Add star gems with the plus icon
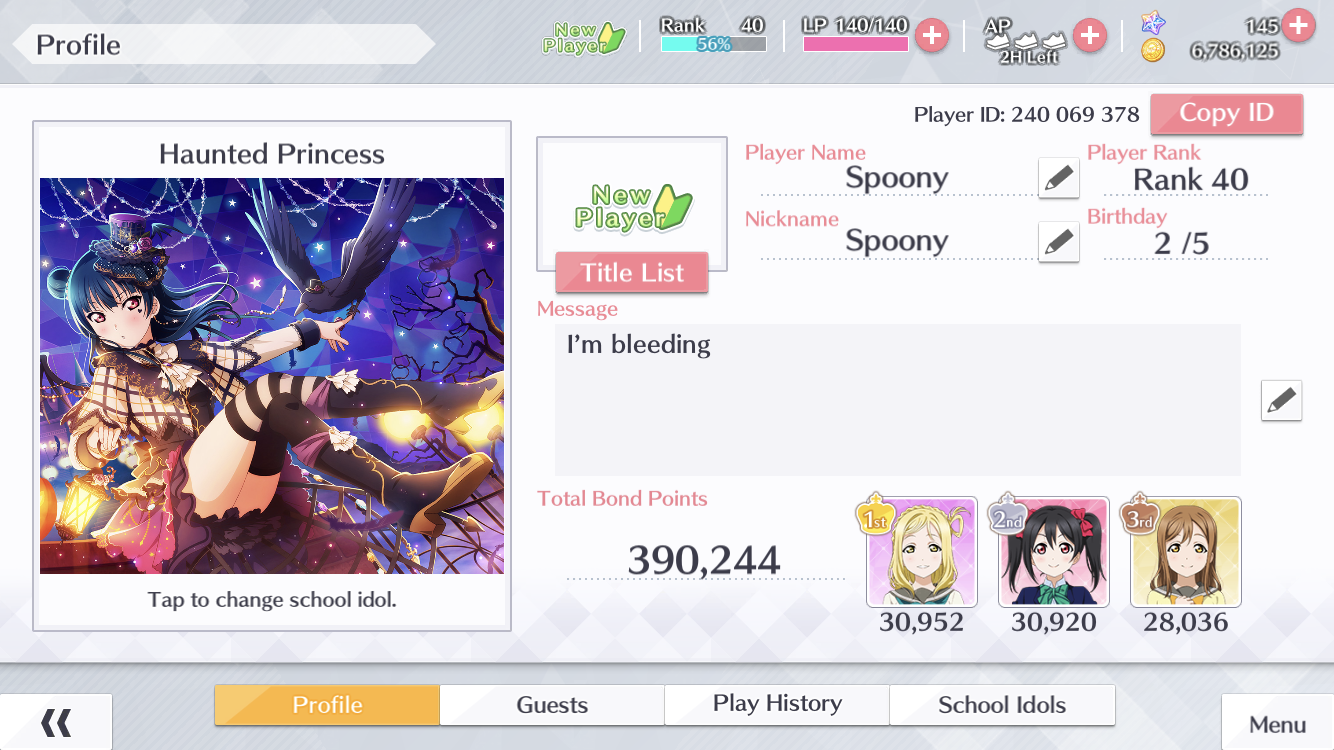This screenshot has height=750, width=1334. [x=1298, y=25]
